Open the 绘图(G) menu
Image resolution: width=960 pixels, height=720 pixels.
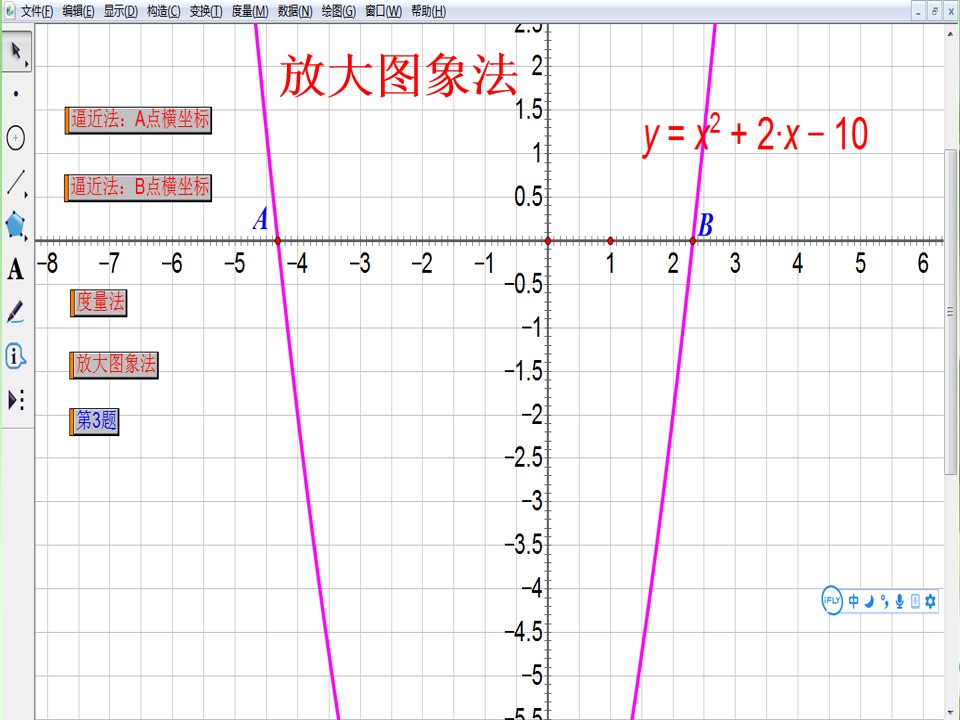coord(339,11)
